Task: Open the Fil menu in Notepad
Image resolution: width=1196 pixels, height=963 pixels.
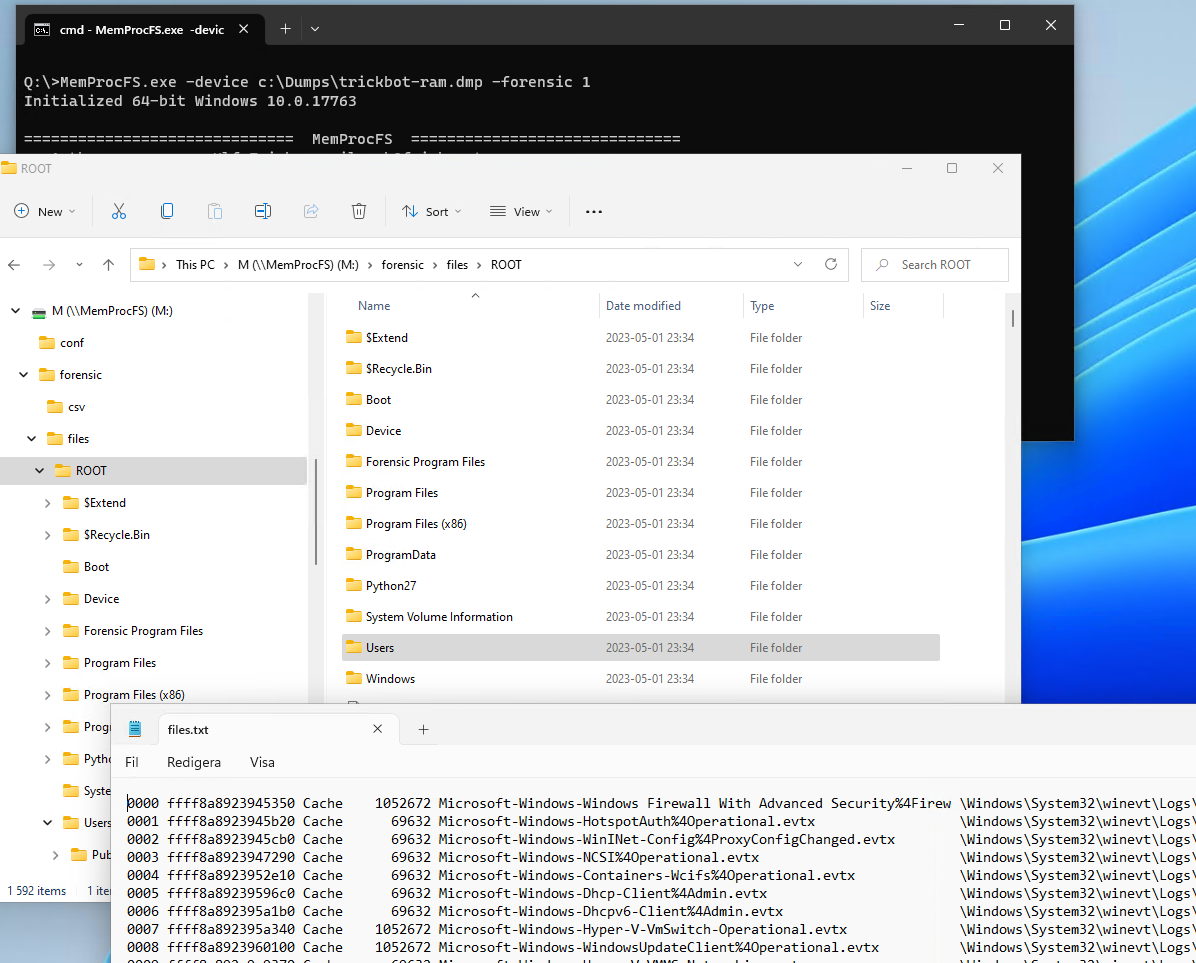Action: coord(131,762)
